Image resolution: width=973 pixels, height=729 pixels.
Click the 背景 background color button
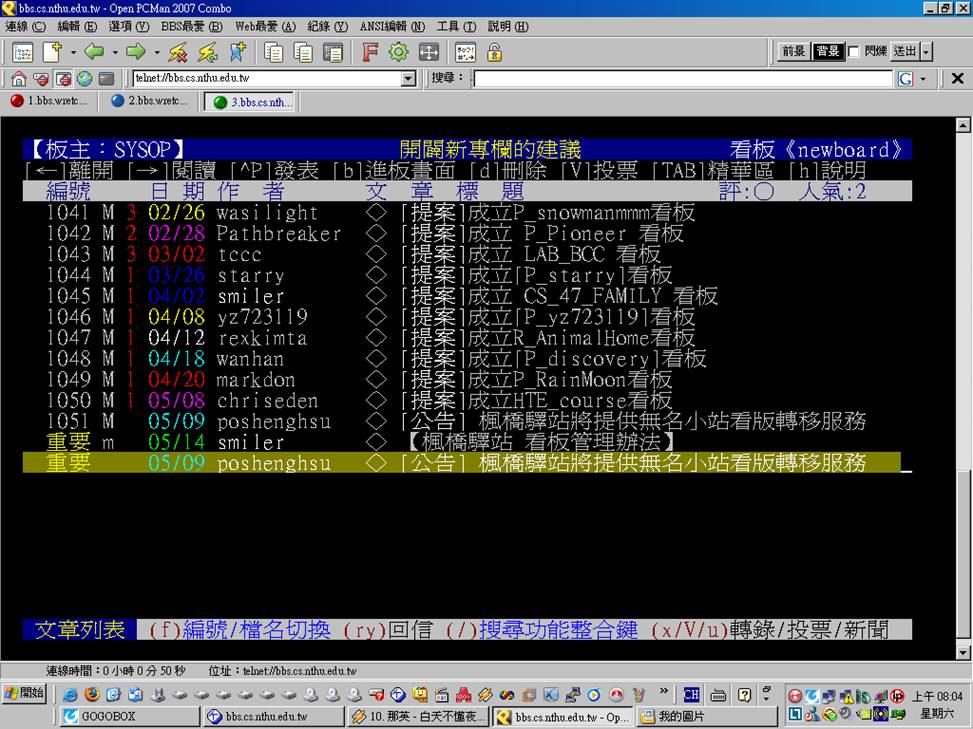[x=827, y=52]
